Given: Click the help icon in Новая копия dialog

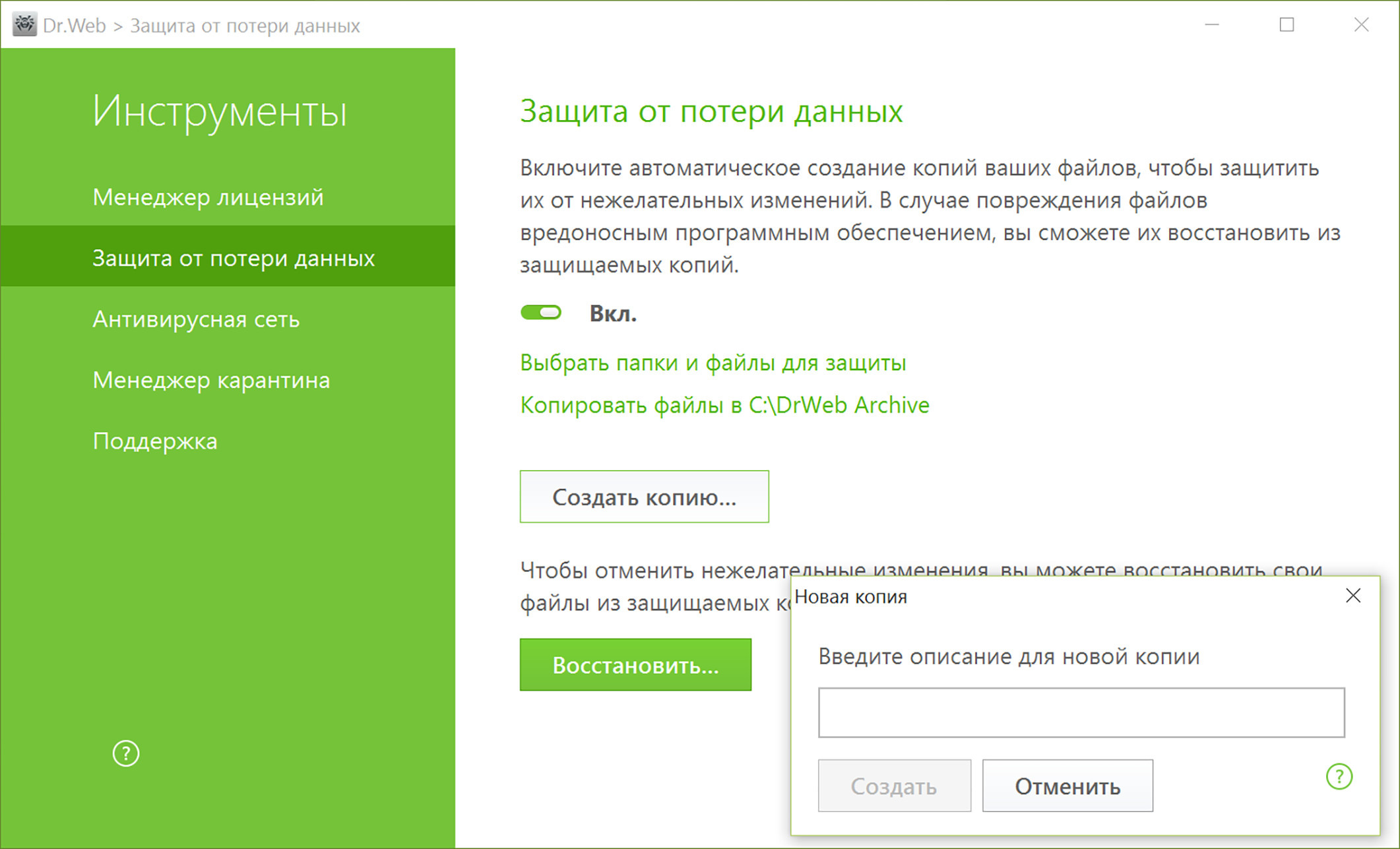Looking at the screenshot, I should click(x=1339, y=776).
